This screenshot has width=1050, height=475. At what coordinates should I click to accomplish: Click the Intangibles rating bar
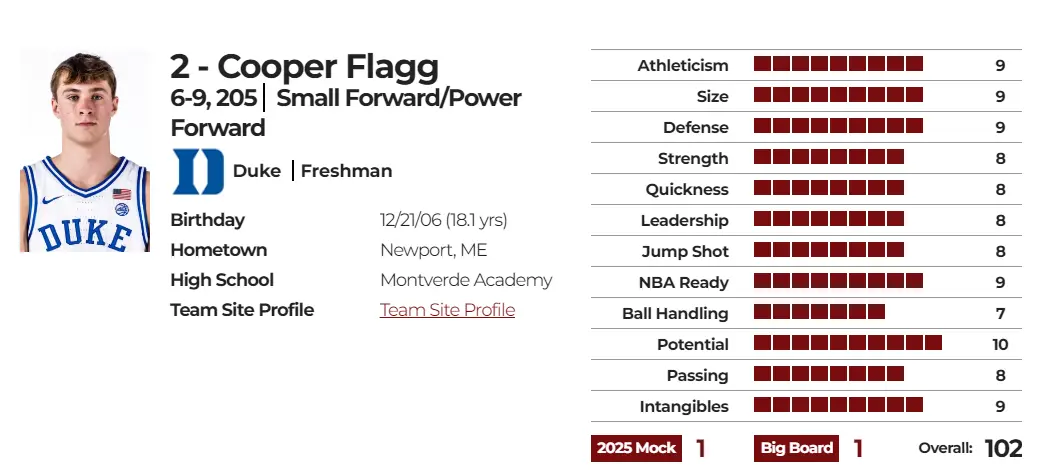click(838, 406)
